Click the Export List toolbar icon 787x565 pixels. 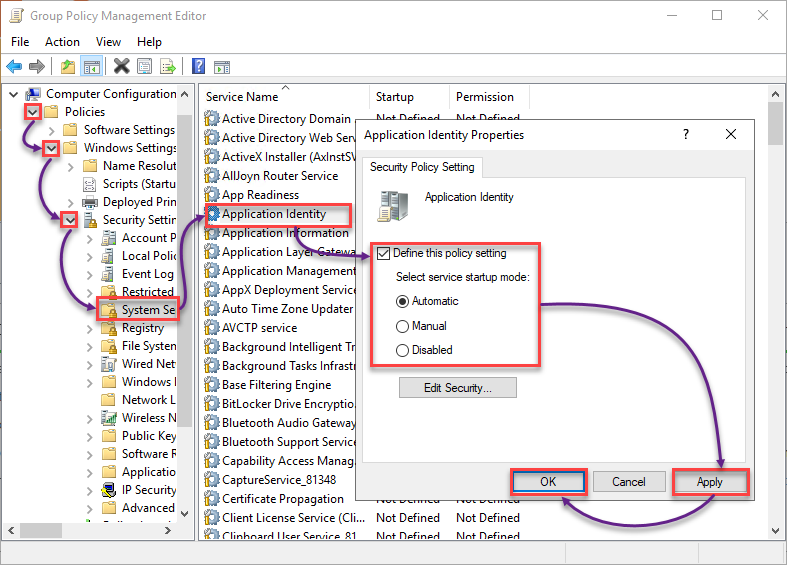pyautogui.click(x=168, y=66)
